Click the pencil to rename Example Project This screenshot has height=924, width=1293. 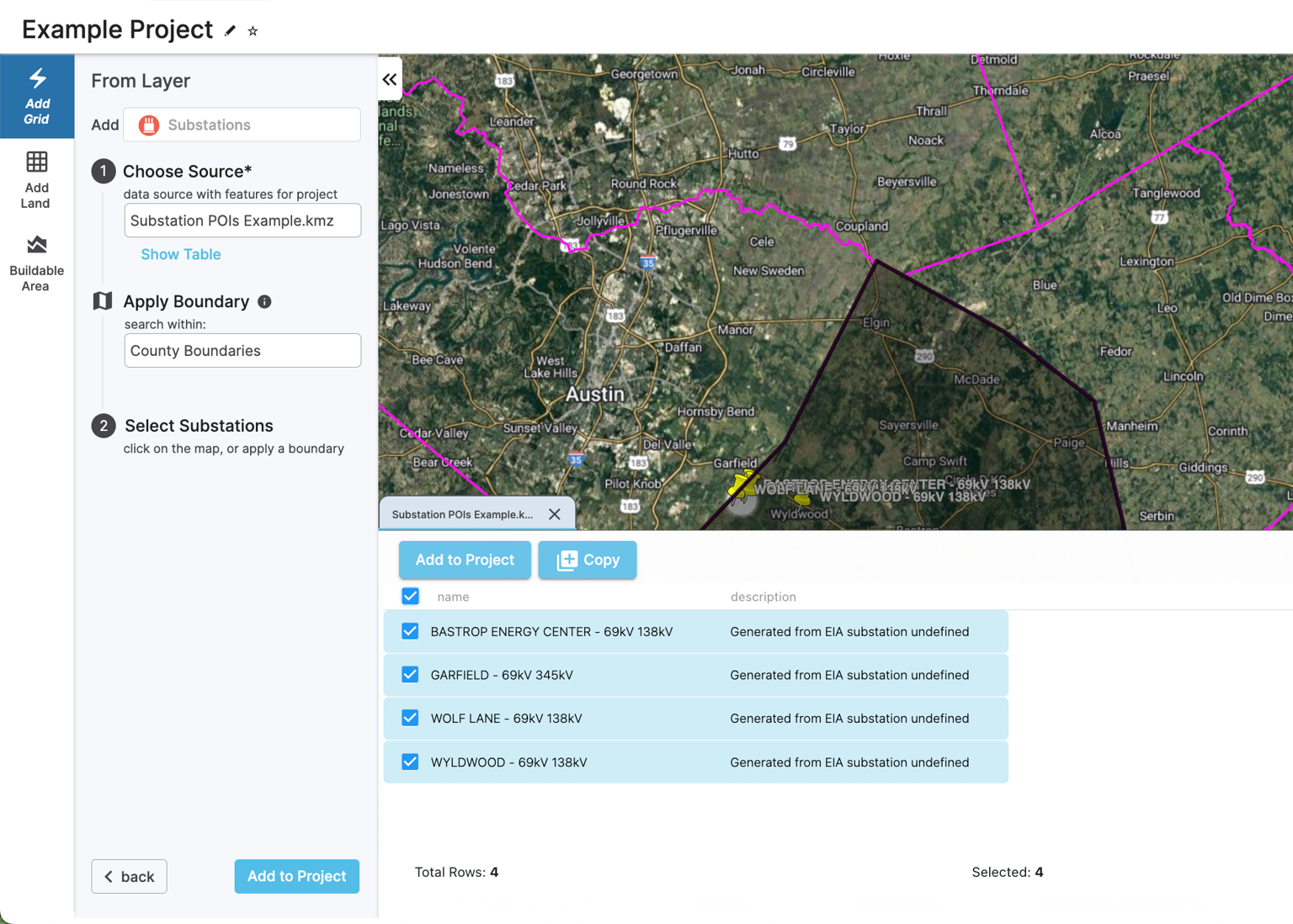[x=230, y=29]
